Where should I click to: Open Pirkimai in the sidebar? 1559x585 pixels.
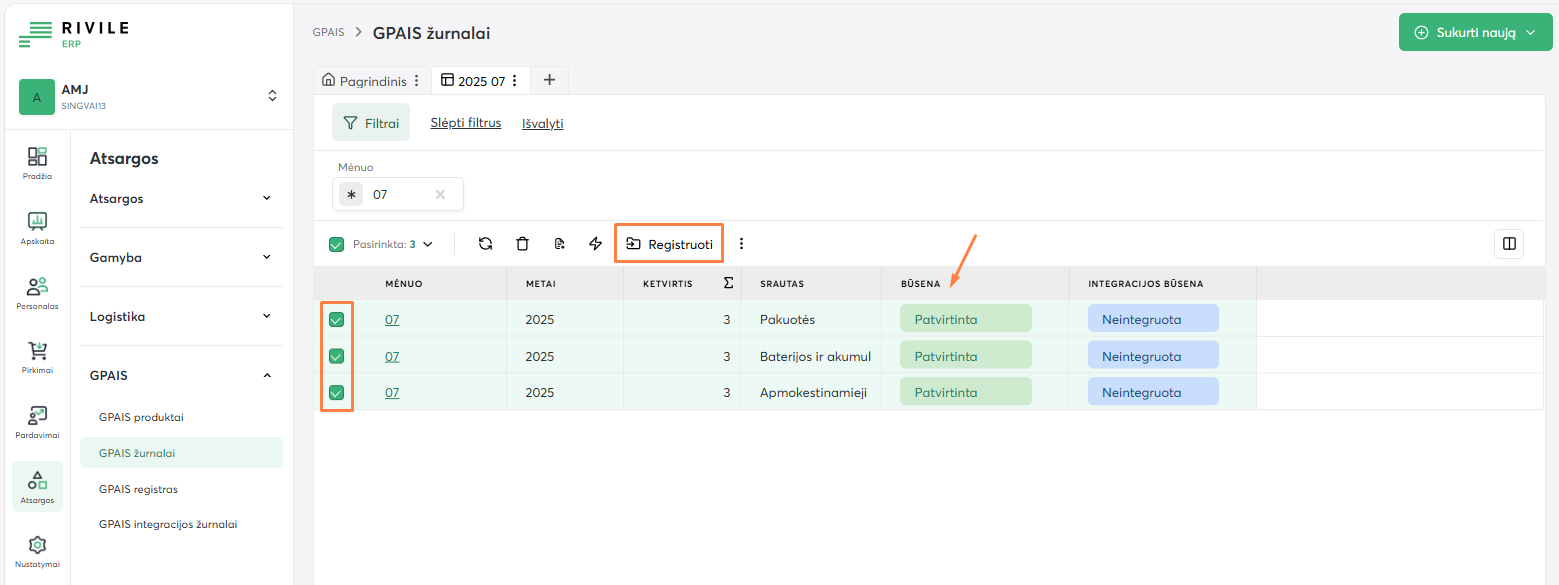(x=37, y=357)
